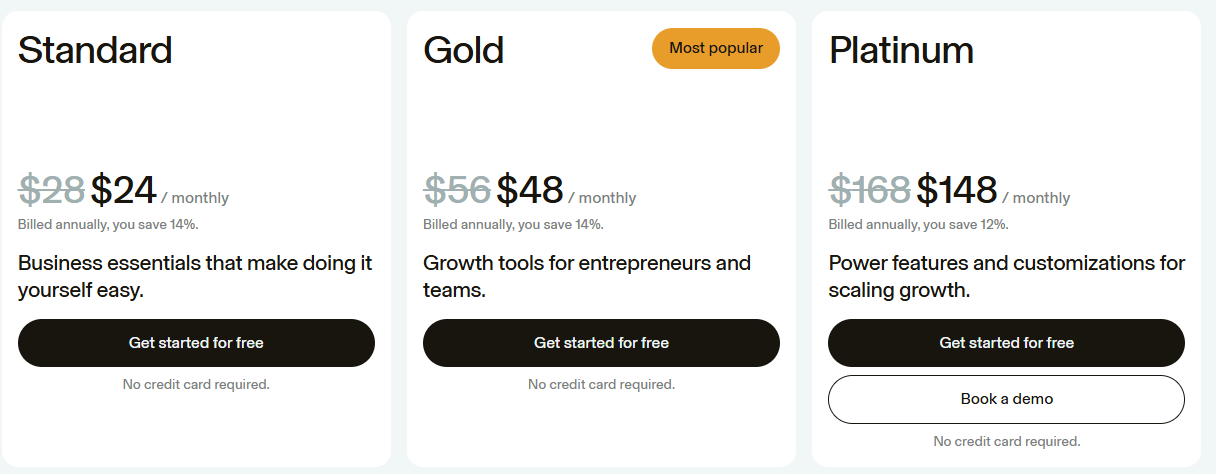This screenshot has width=1216, height=474.
Task: Click the 'Power features and customizations' description
Action: pos(1006,277)
